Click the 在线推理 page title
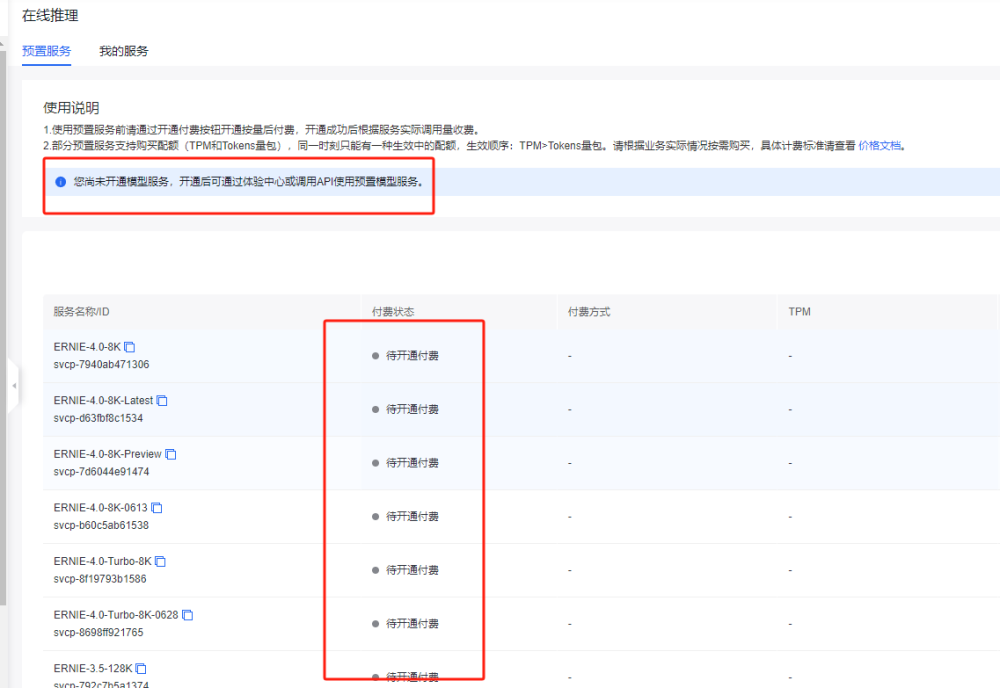1000x688 pixels. (50, 15)
